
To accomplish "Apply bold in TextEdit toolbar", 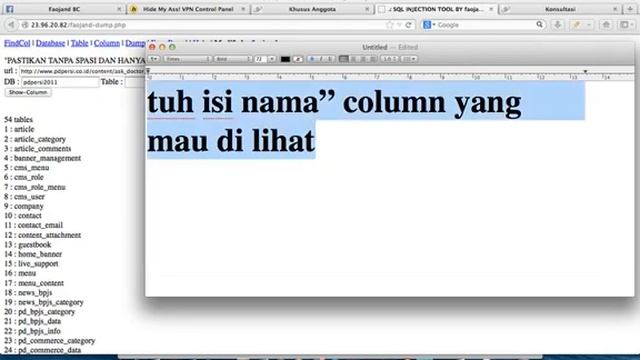I will tap(312, 59).
